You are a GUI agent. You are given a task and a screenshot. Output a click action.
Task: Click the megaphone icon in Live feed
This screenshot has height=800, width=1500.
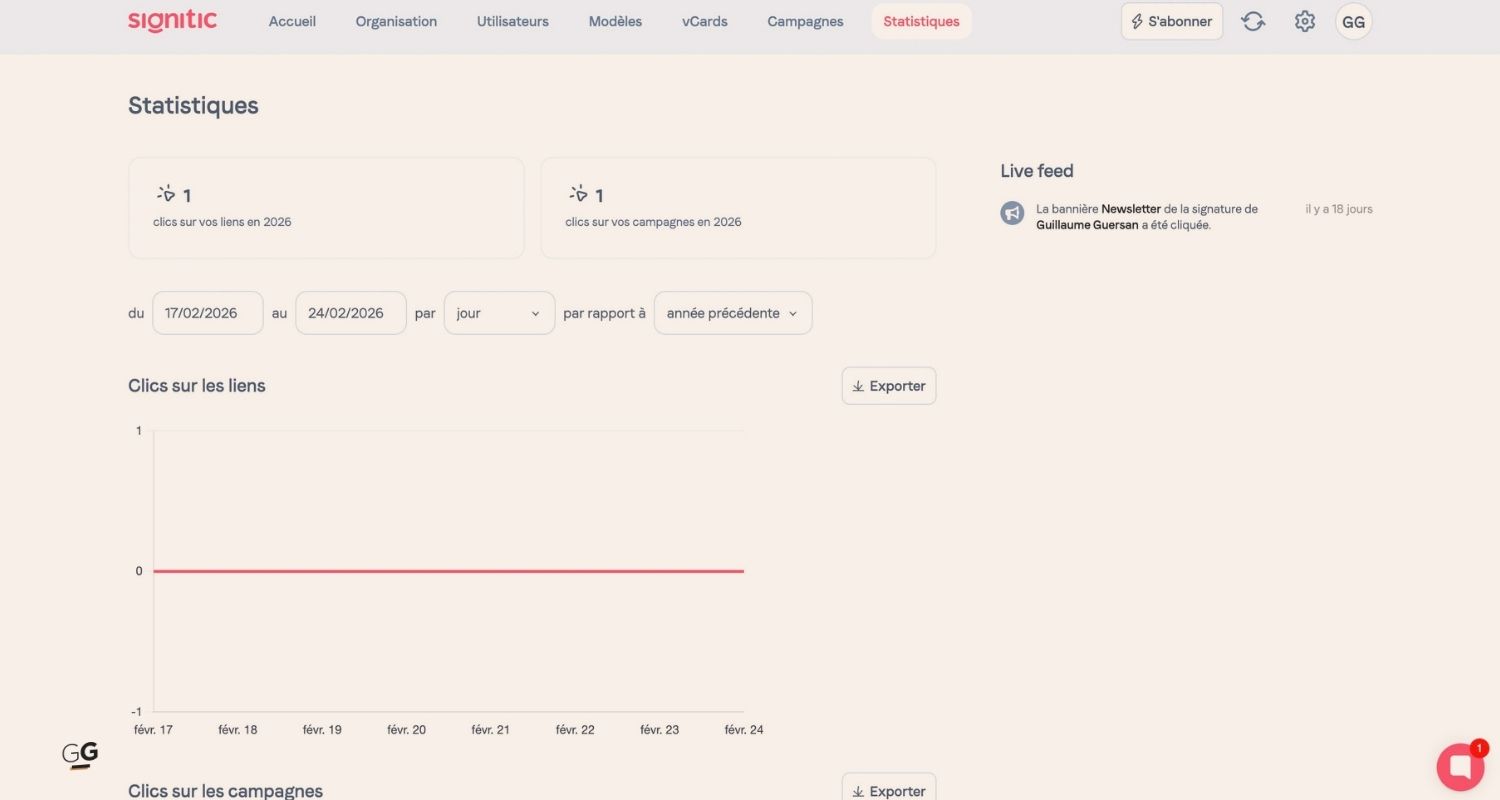[1012, 213]
